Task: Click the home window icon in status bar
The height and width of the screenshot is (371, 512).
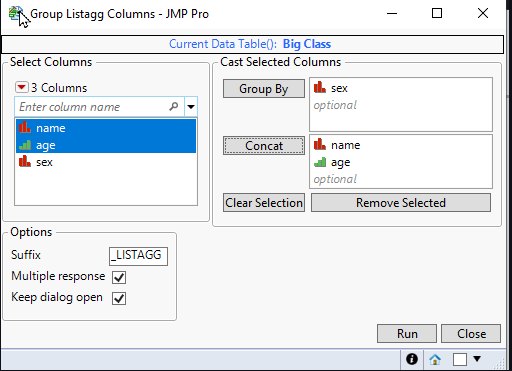Action: pyautogui.click(x=435, y=359)
